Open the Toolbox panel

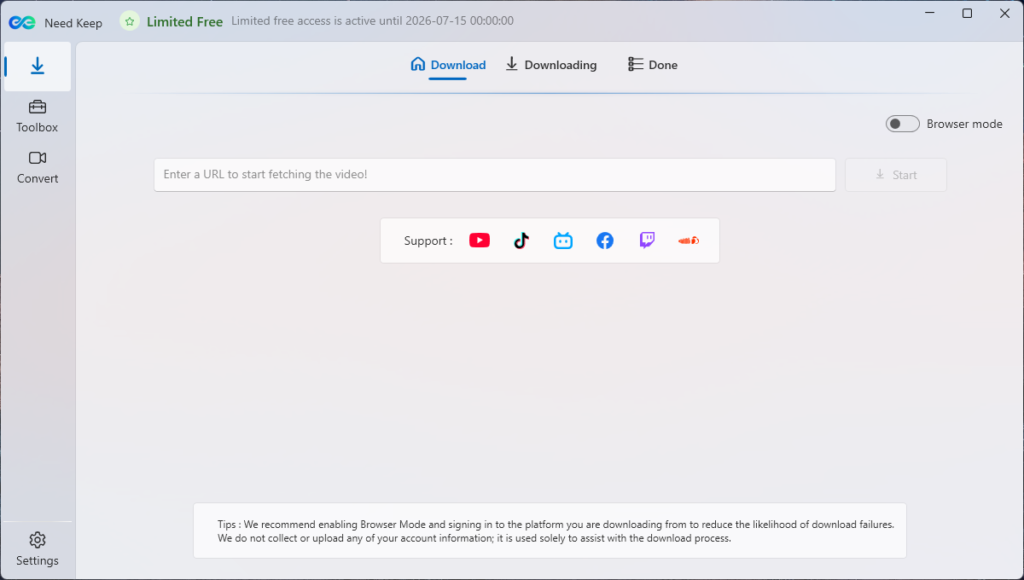37,116
